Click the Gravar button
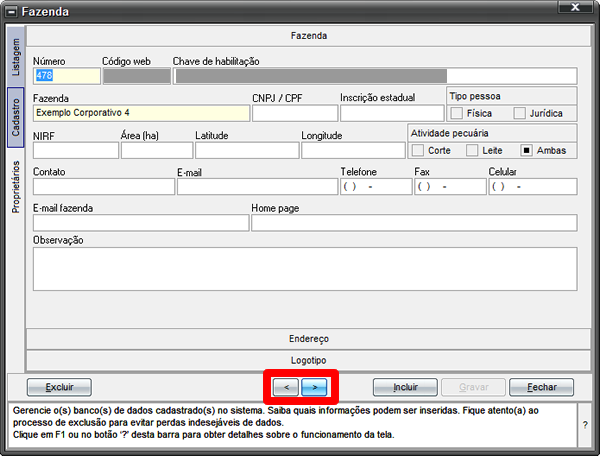 (473, 387)
